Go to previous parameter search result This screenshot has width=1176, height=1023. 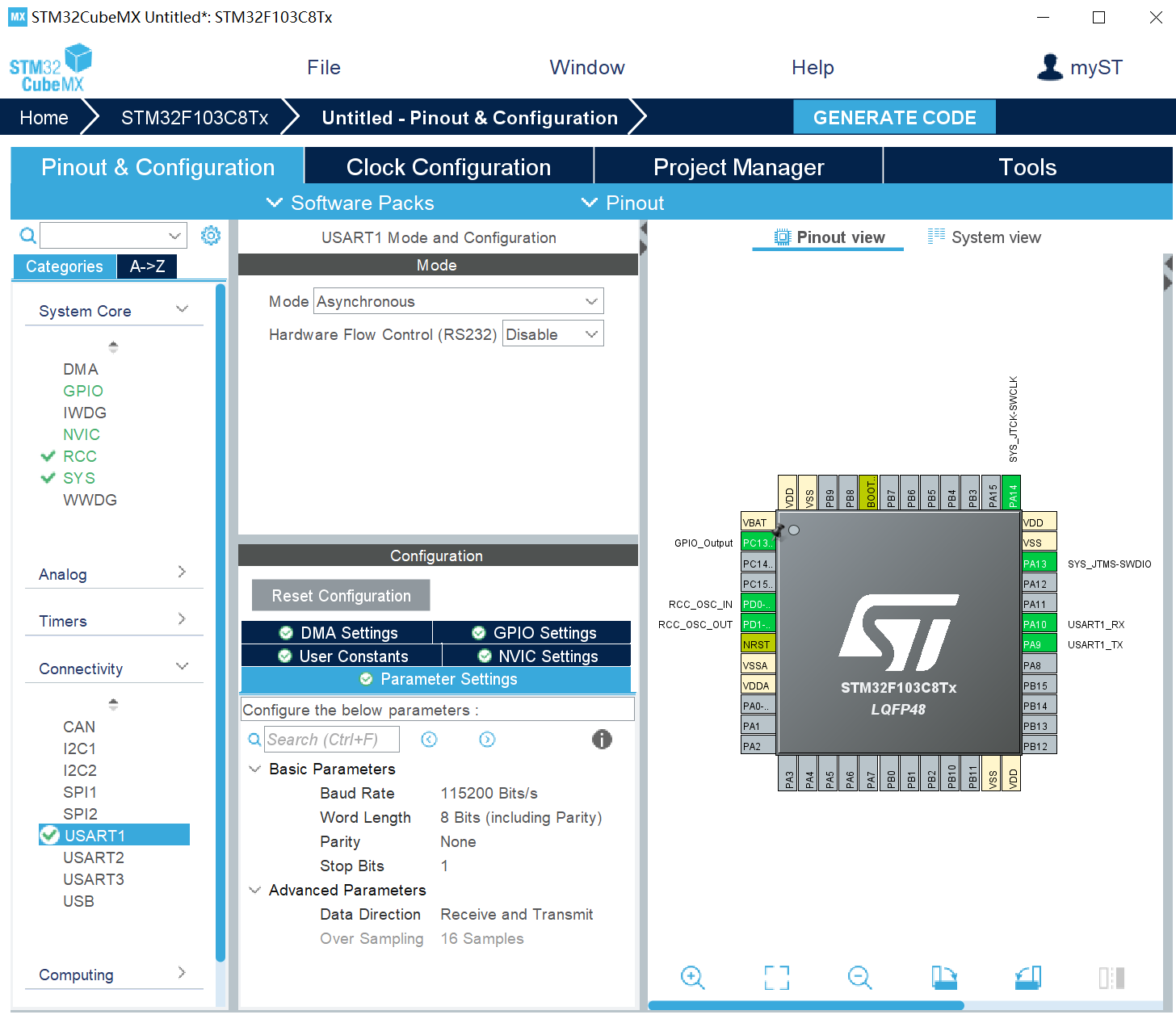coord(429,740)
